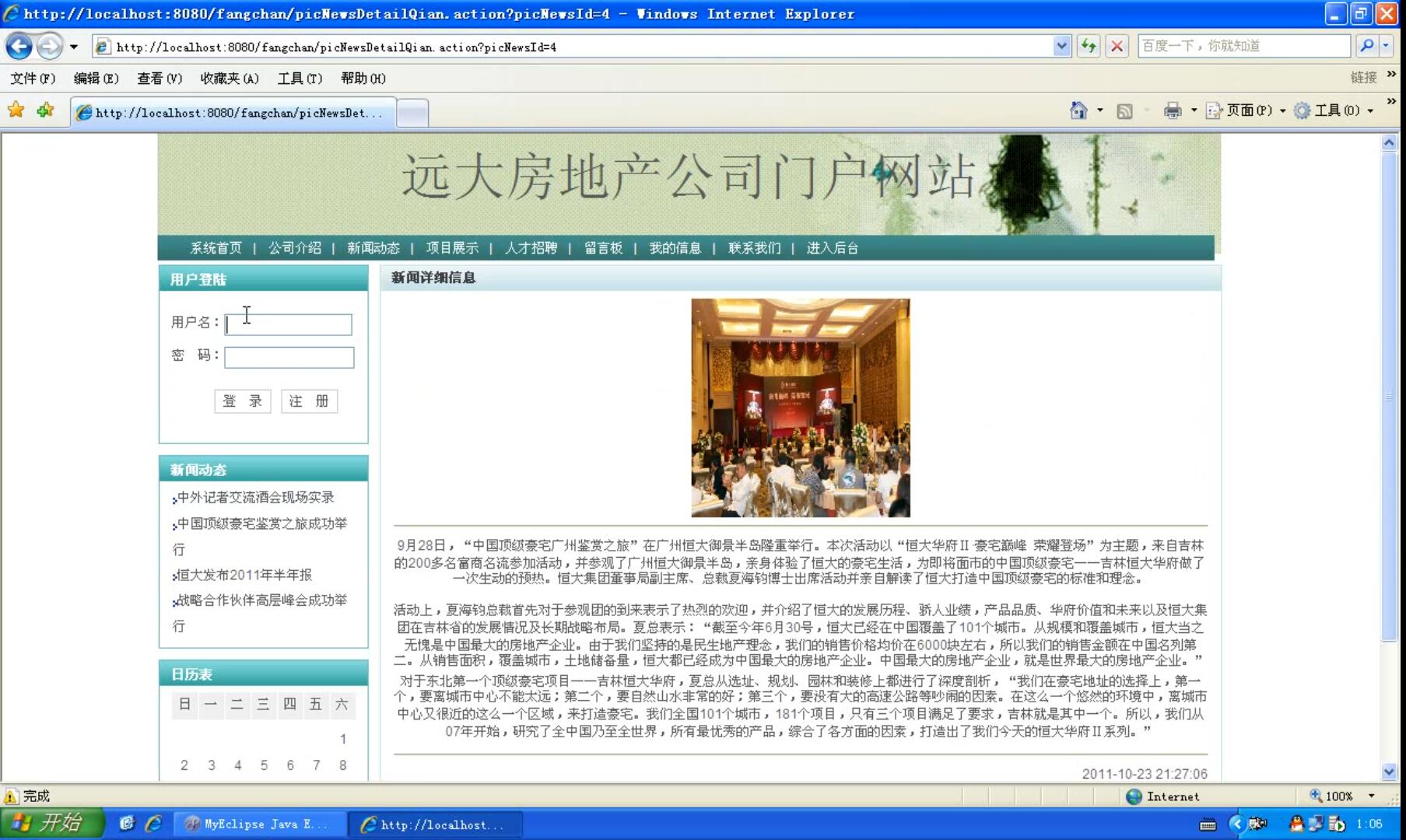
Task: Go to 系统首页 in navigation
Action: (x=216, y=248)
